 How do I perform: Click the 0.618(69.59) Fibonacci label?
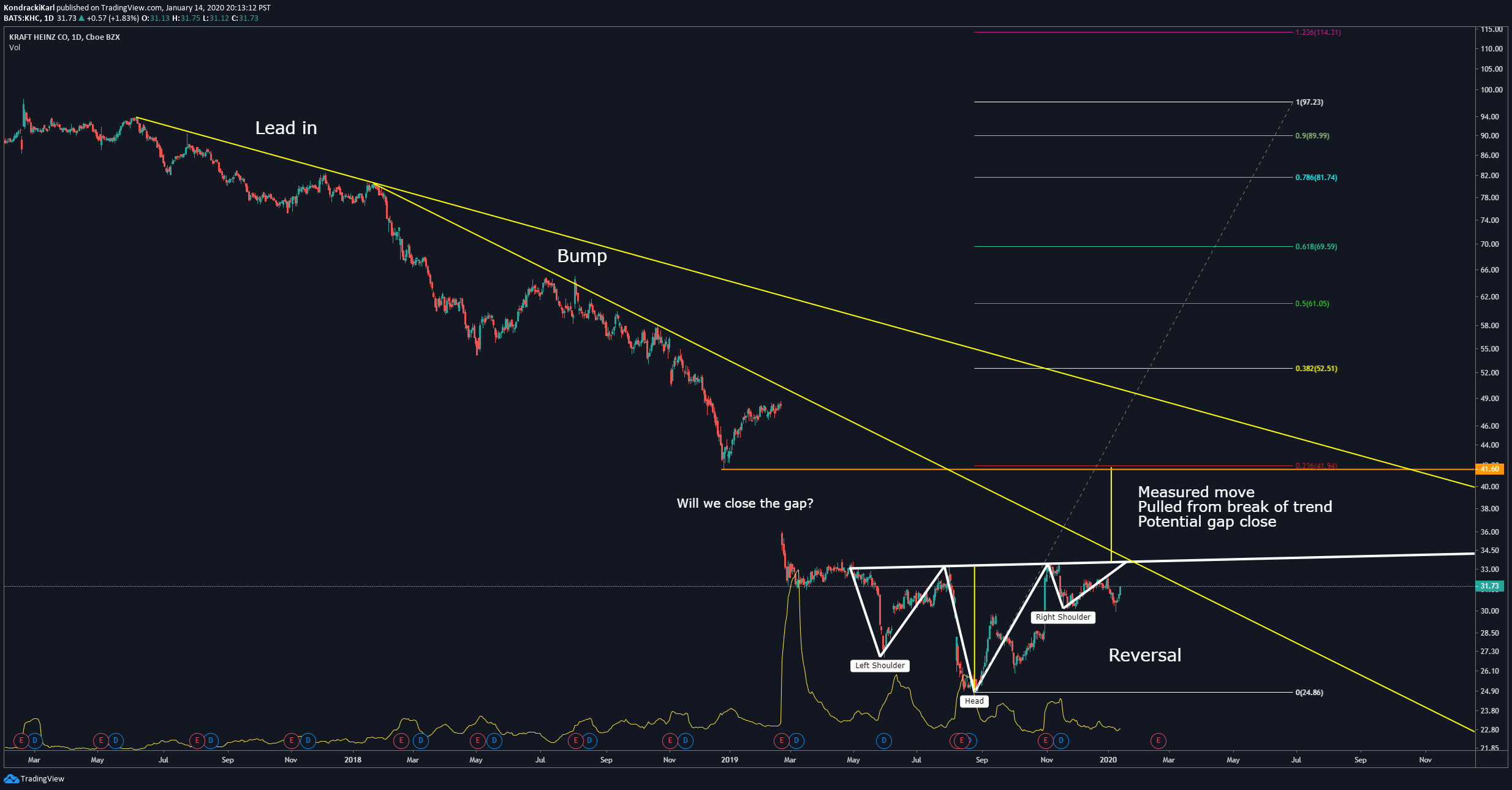pyautogui.click(x=1316, y=247)
